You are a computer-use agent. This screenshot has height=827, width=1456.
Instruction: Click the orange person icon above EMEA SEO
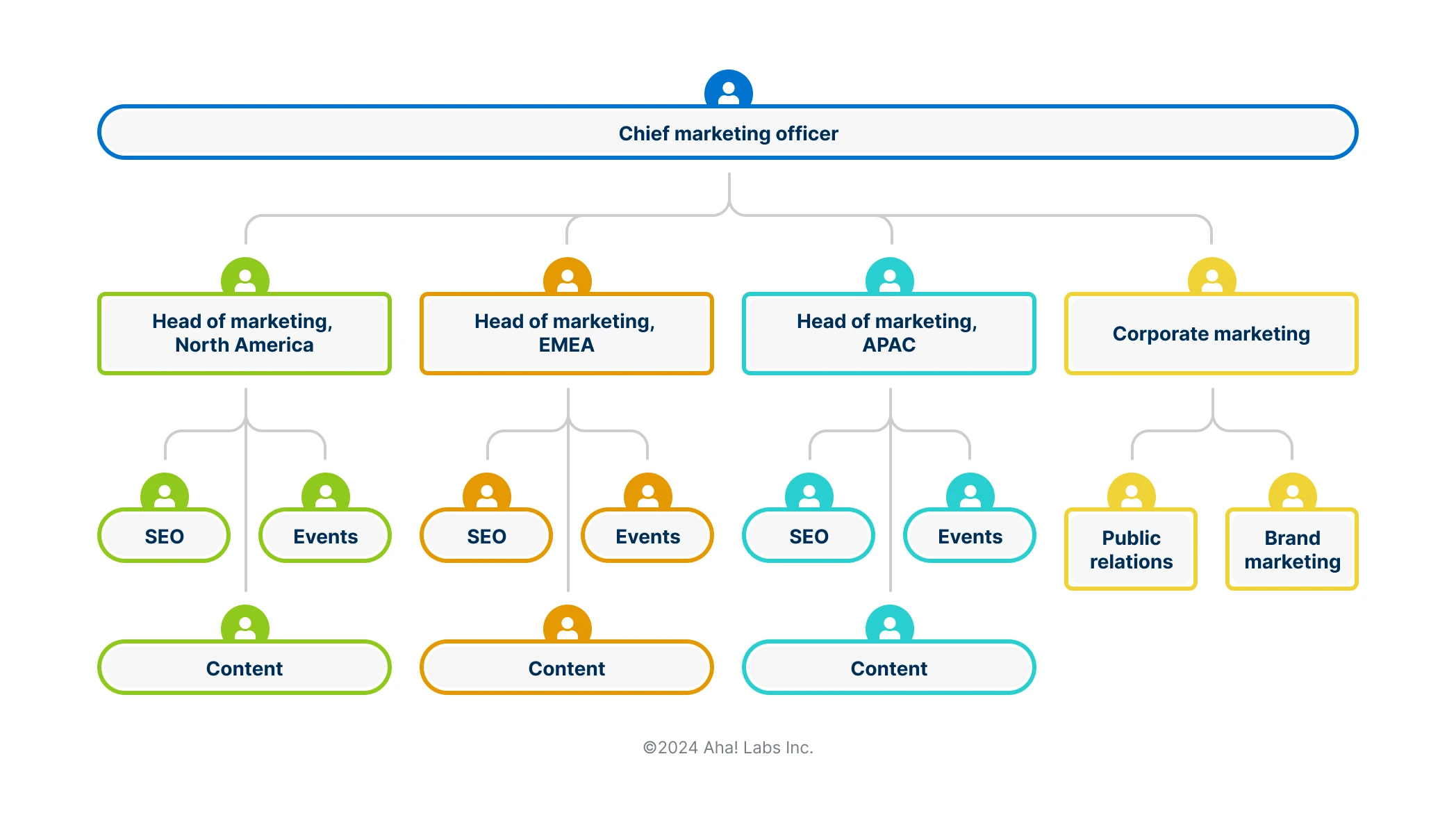[486, 492]
